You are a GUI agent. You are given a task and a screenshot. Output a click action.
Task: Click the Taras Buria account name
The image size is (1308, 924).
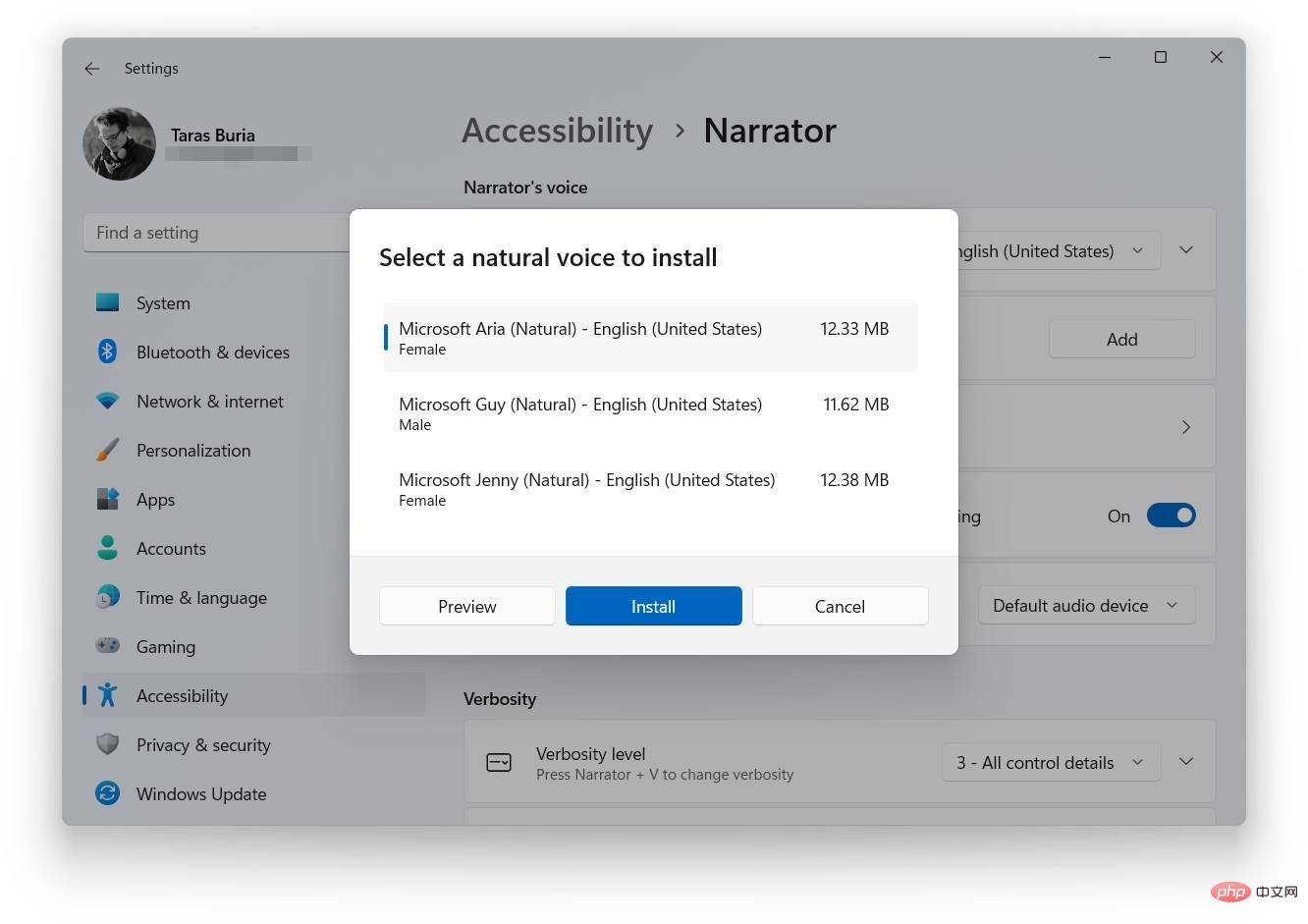tap(213, 136)
